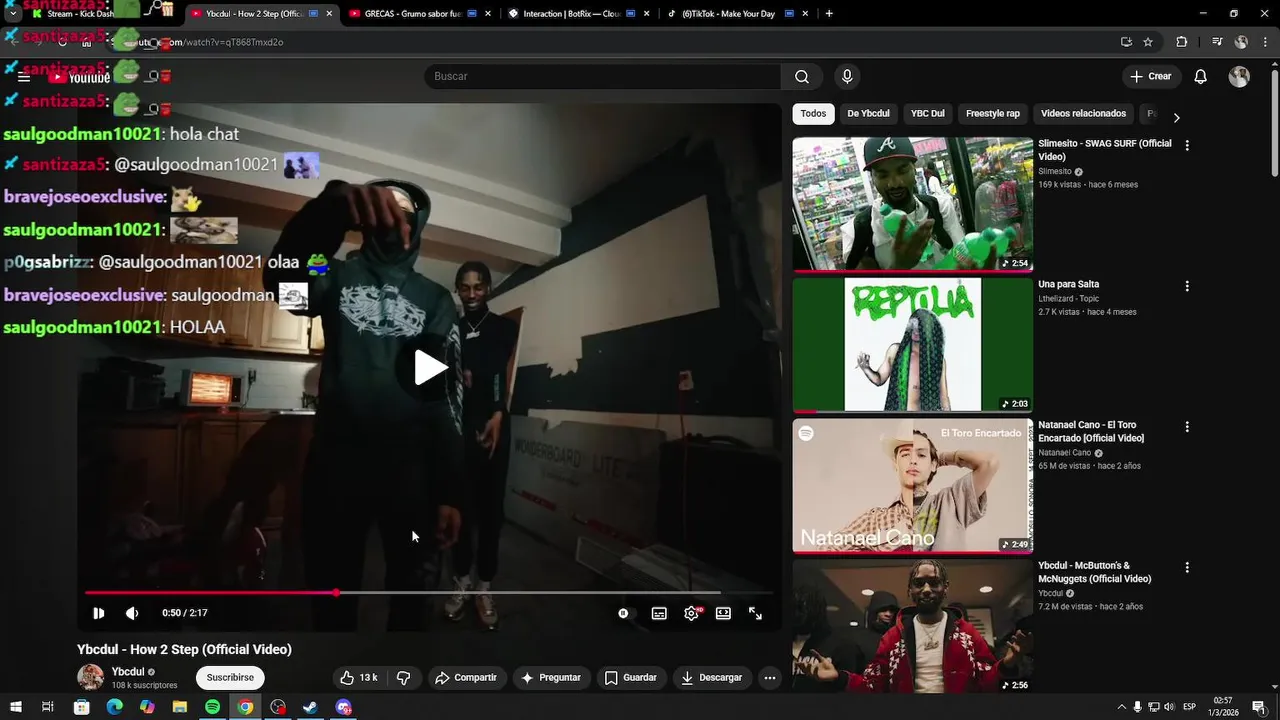Switch to TikTok - Make Your Day tab
This screenshot has width=1280, height=720.
click(738, 14)
